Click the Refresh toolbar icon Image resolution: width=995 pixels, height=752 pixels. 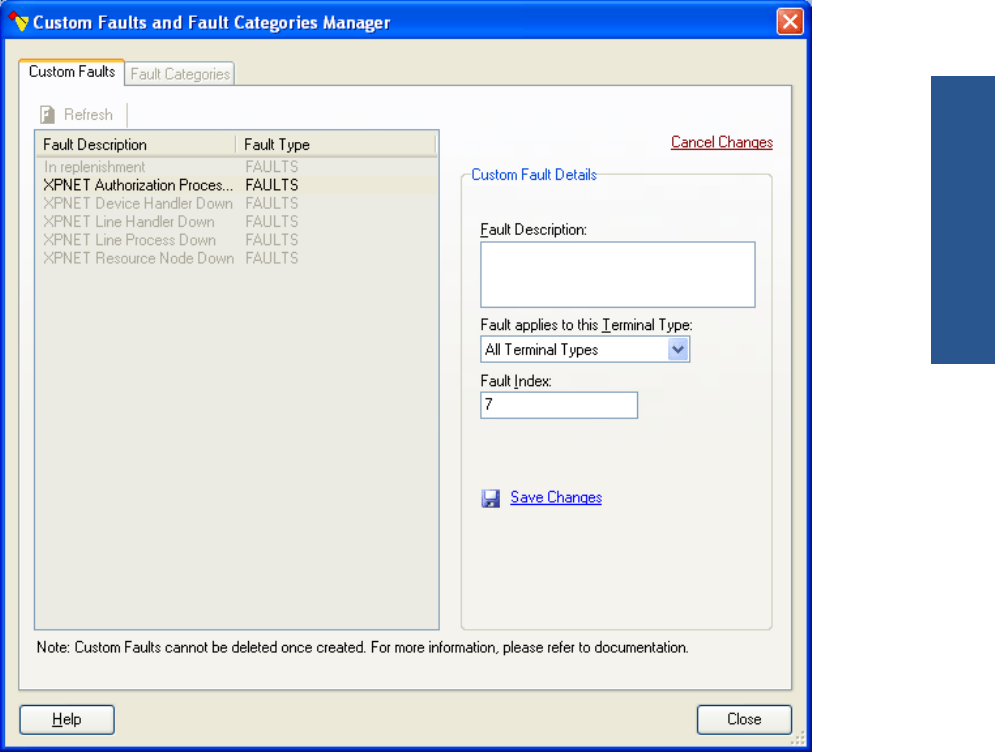point(47,115)
